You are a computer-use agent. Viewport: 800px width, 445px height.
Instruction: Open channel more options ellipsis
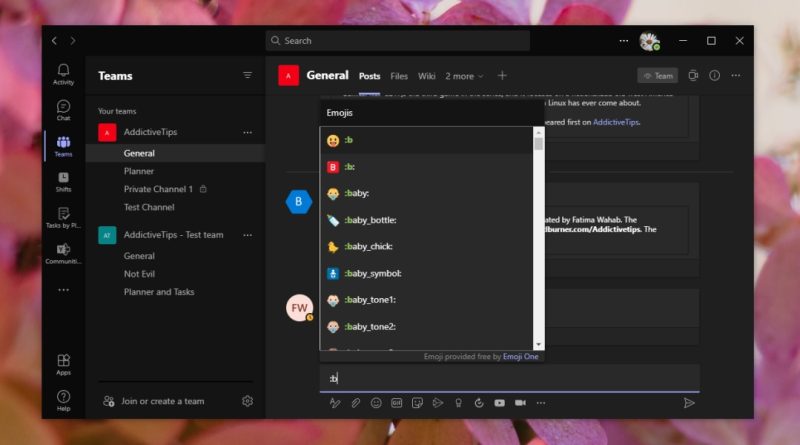(x=736, y=76)
